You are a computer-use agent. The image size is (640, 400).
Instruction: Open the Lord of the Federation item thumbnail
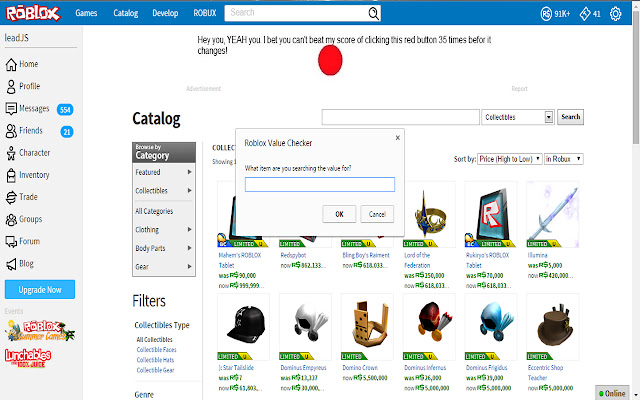pos(429,215)
